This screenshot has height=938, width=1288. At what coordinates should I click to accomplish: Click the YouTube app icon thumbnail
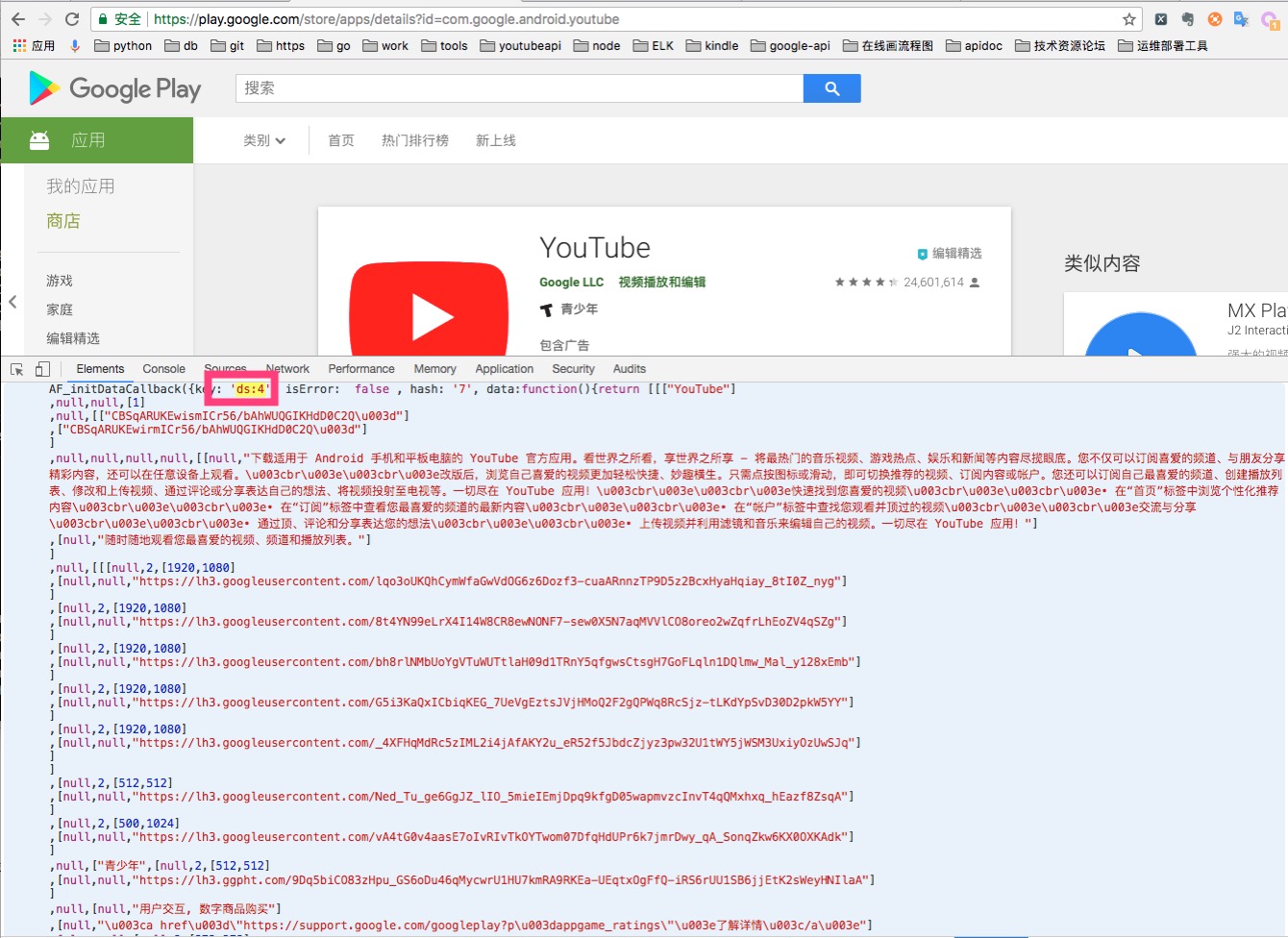[x=429, y=308]
